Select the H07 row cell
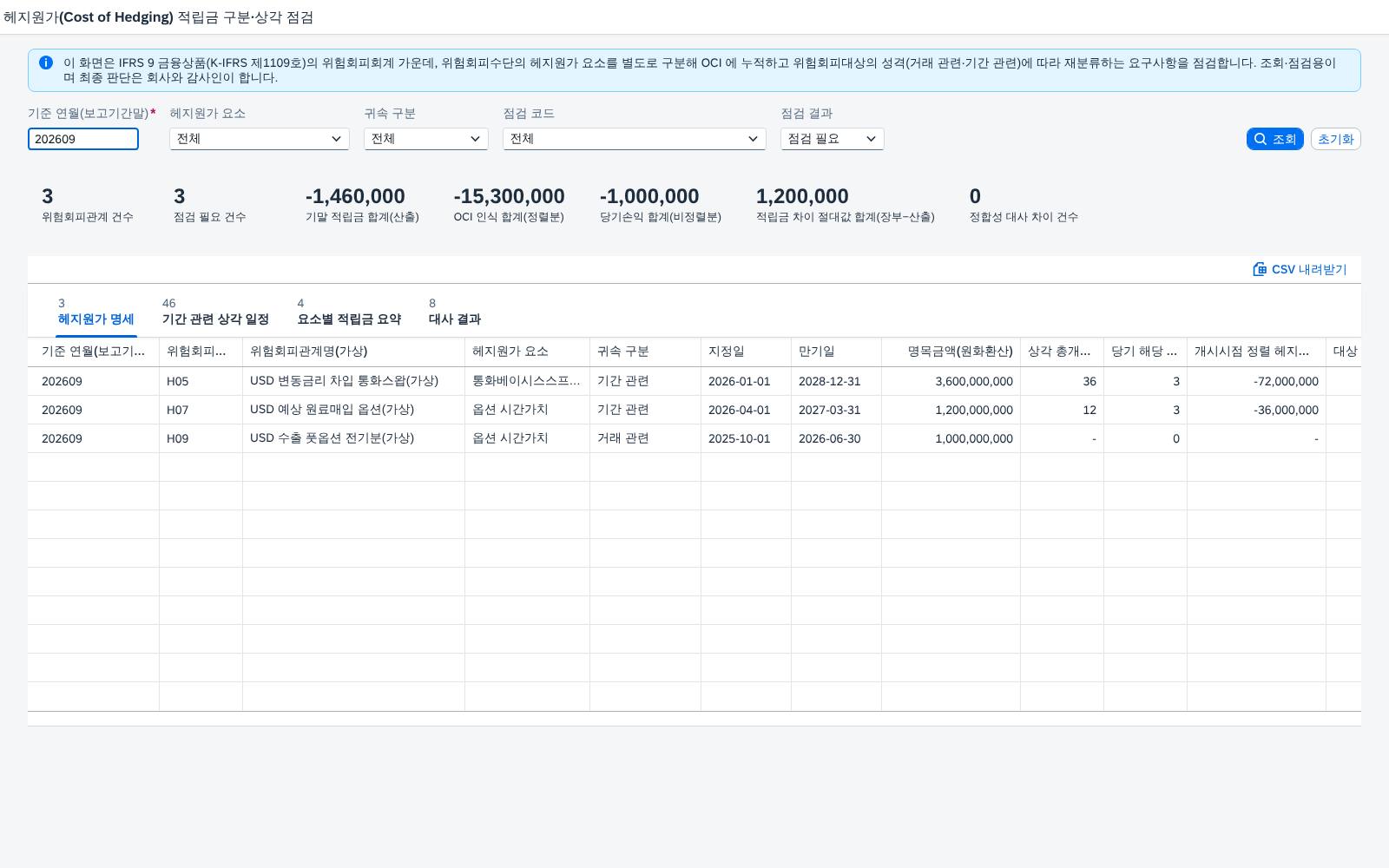 coord(201,410)
